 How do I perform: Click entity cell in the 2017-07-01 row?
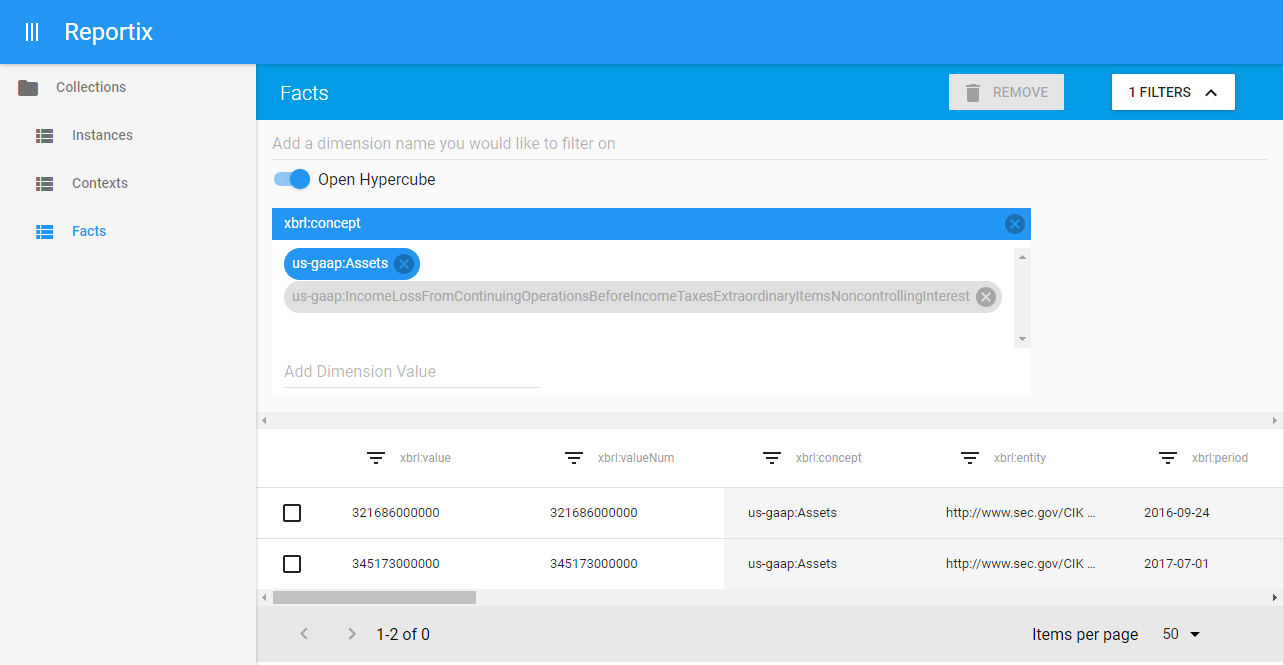click(1021, 564)
